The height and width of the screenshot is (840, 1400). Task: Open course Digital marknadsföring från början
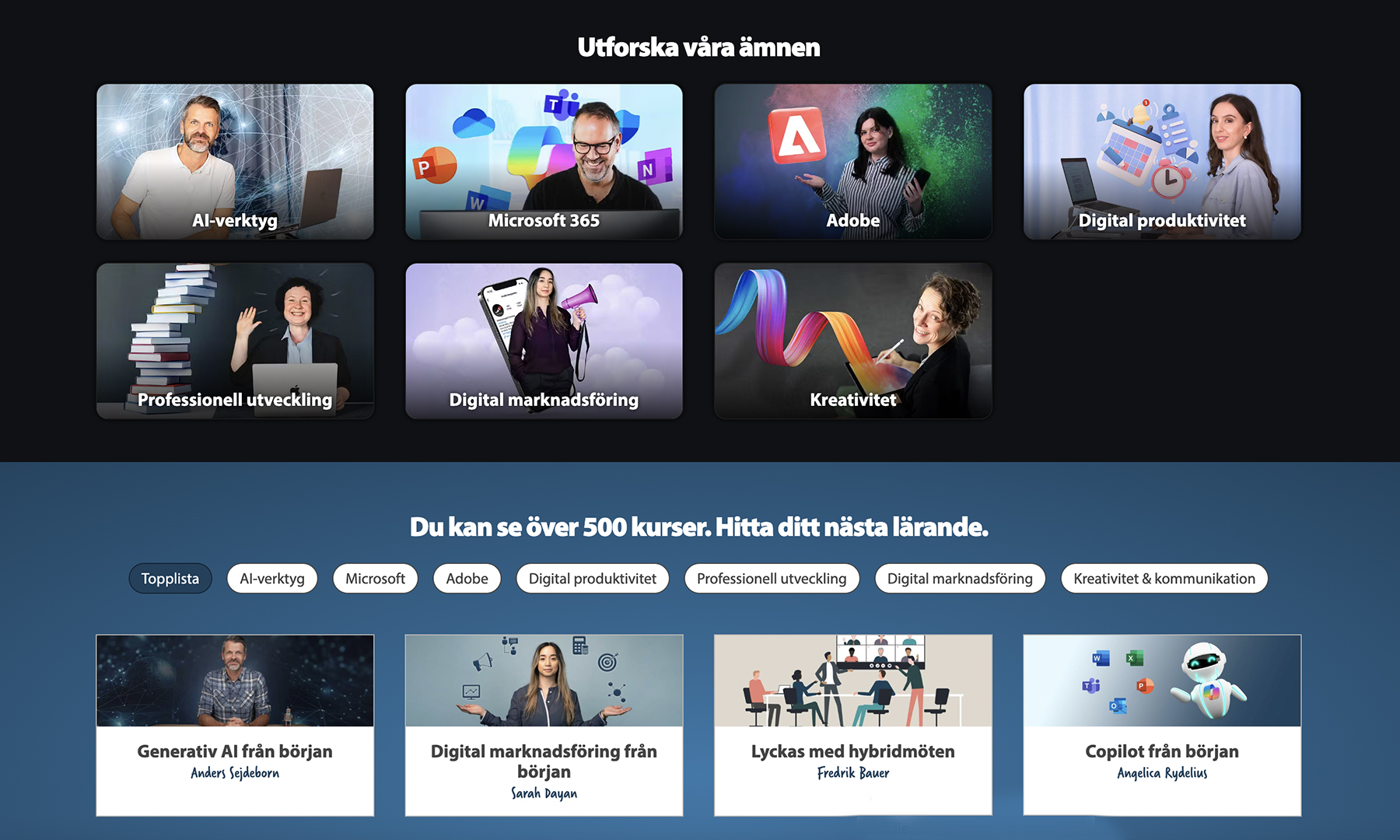click(x=544, y=725)
